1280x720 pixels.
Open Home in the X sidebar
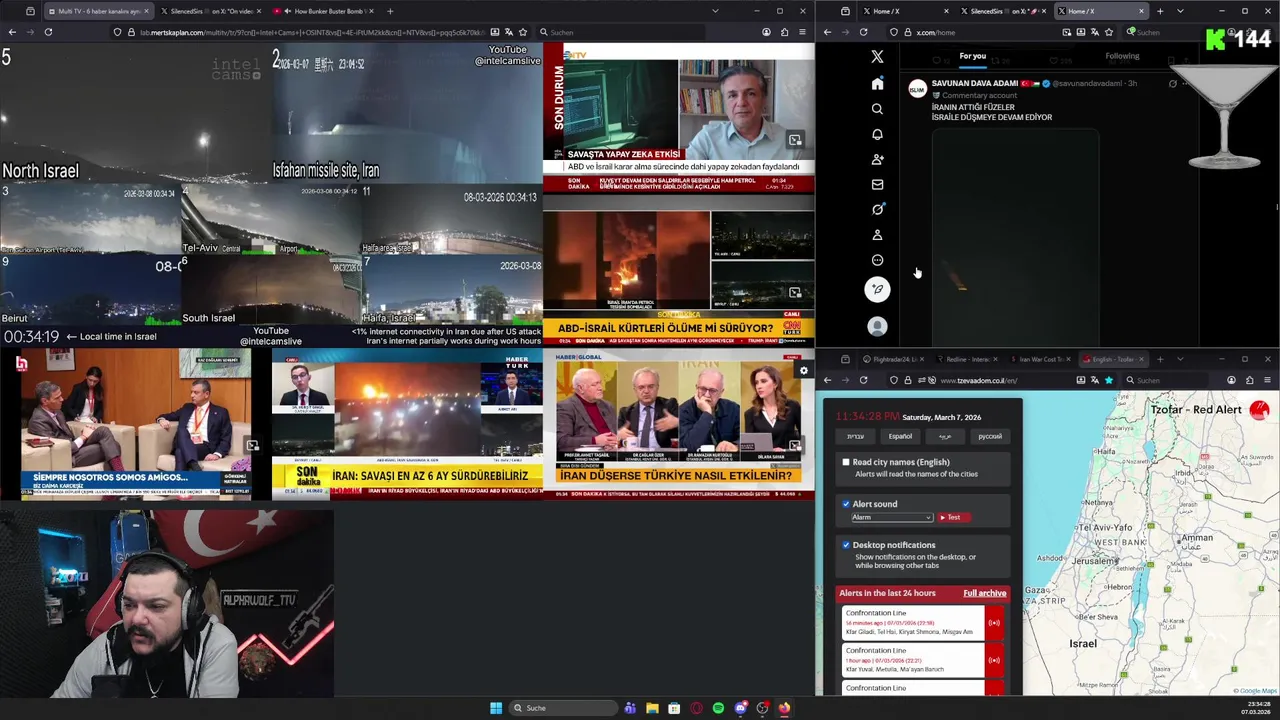877,84
